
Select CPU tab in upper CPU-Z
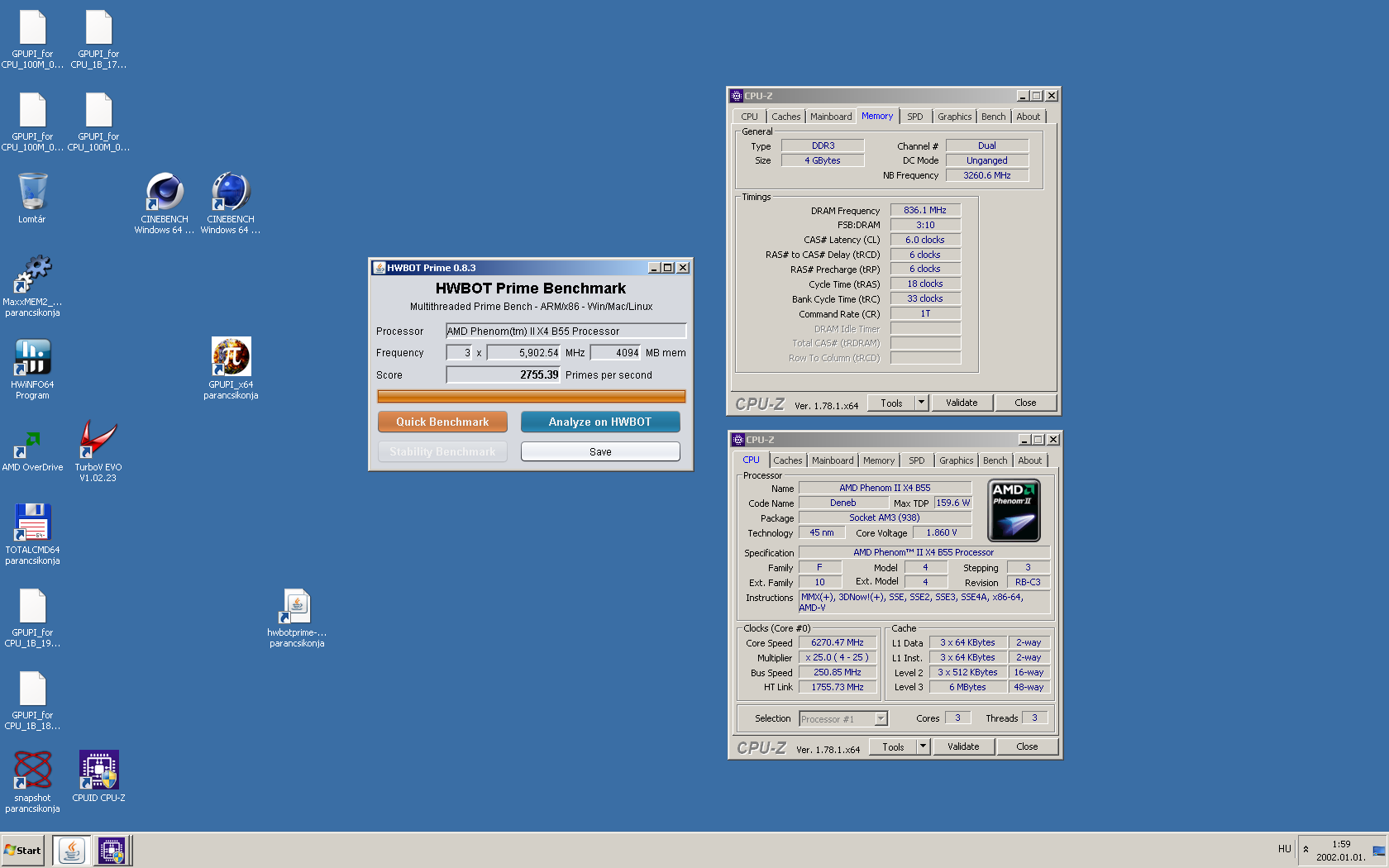(x=749, y=117)
